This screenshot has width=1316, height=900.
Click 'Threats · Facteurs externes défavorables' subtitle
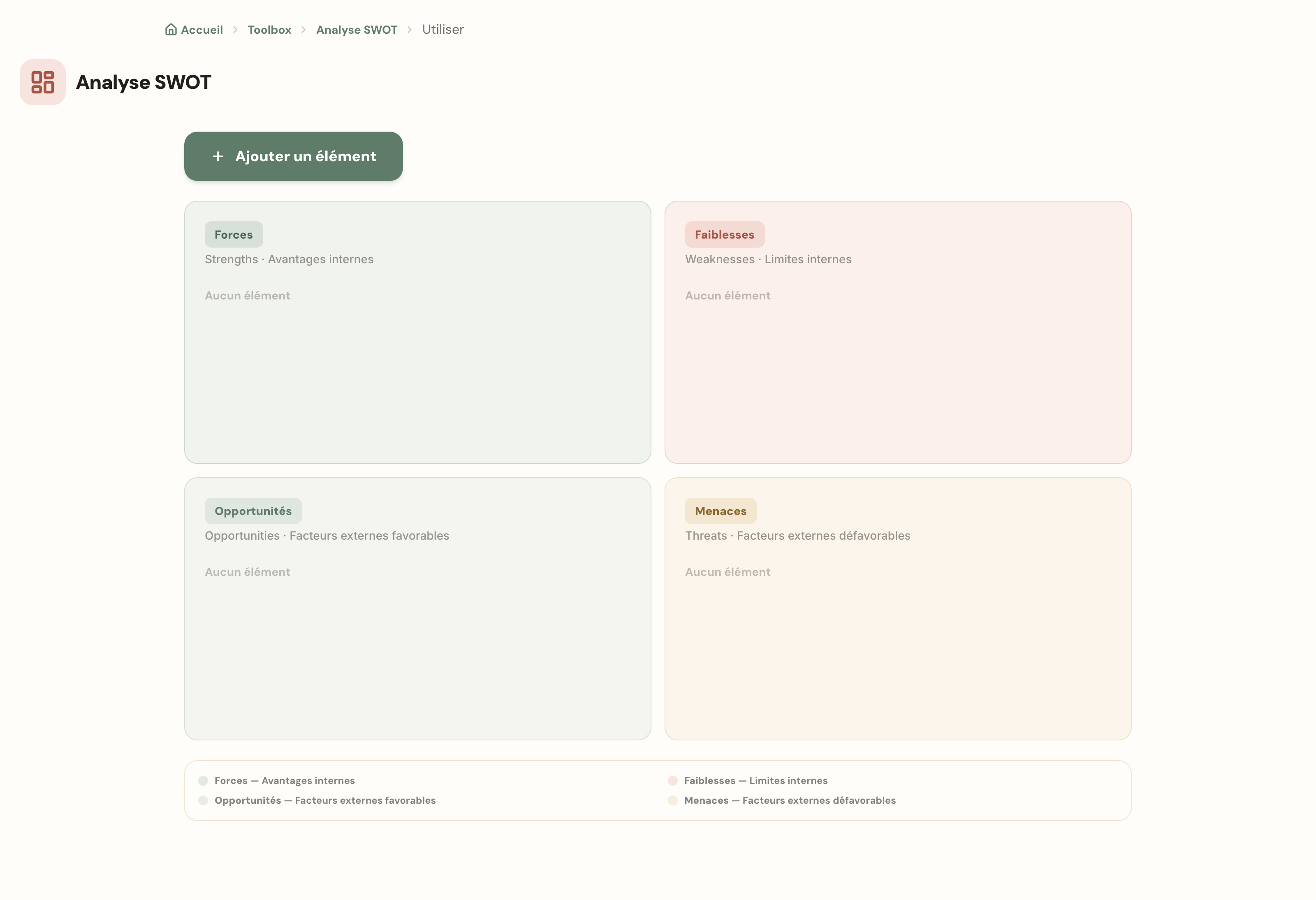click(798, 536)
